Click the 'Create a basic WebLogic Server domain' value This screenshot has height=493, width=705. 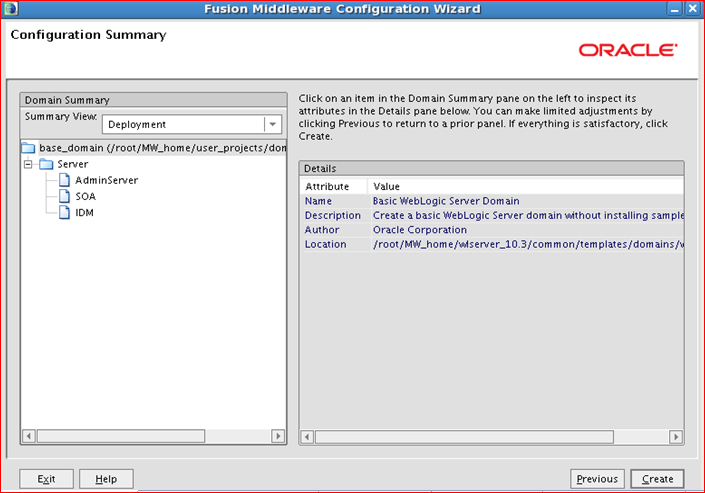(x=527, y=215)
